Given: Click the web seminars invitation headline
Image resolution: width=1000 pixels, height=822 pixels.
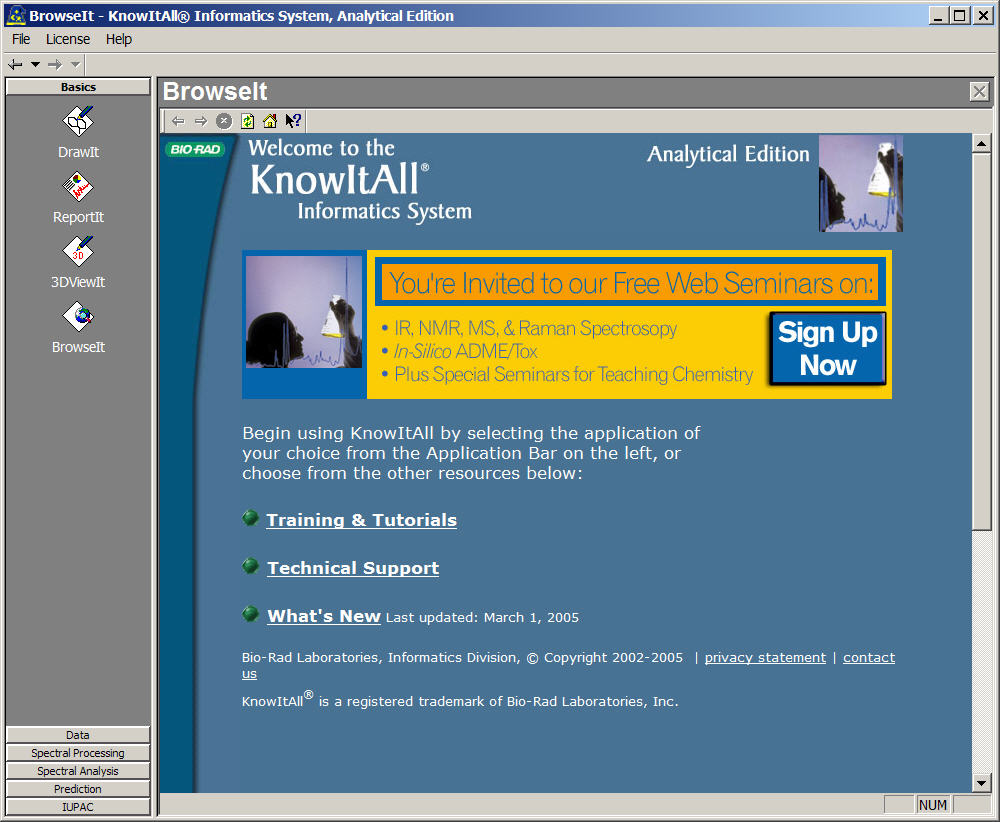Looking at the screenshot, I should [x=630, y=283].
